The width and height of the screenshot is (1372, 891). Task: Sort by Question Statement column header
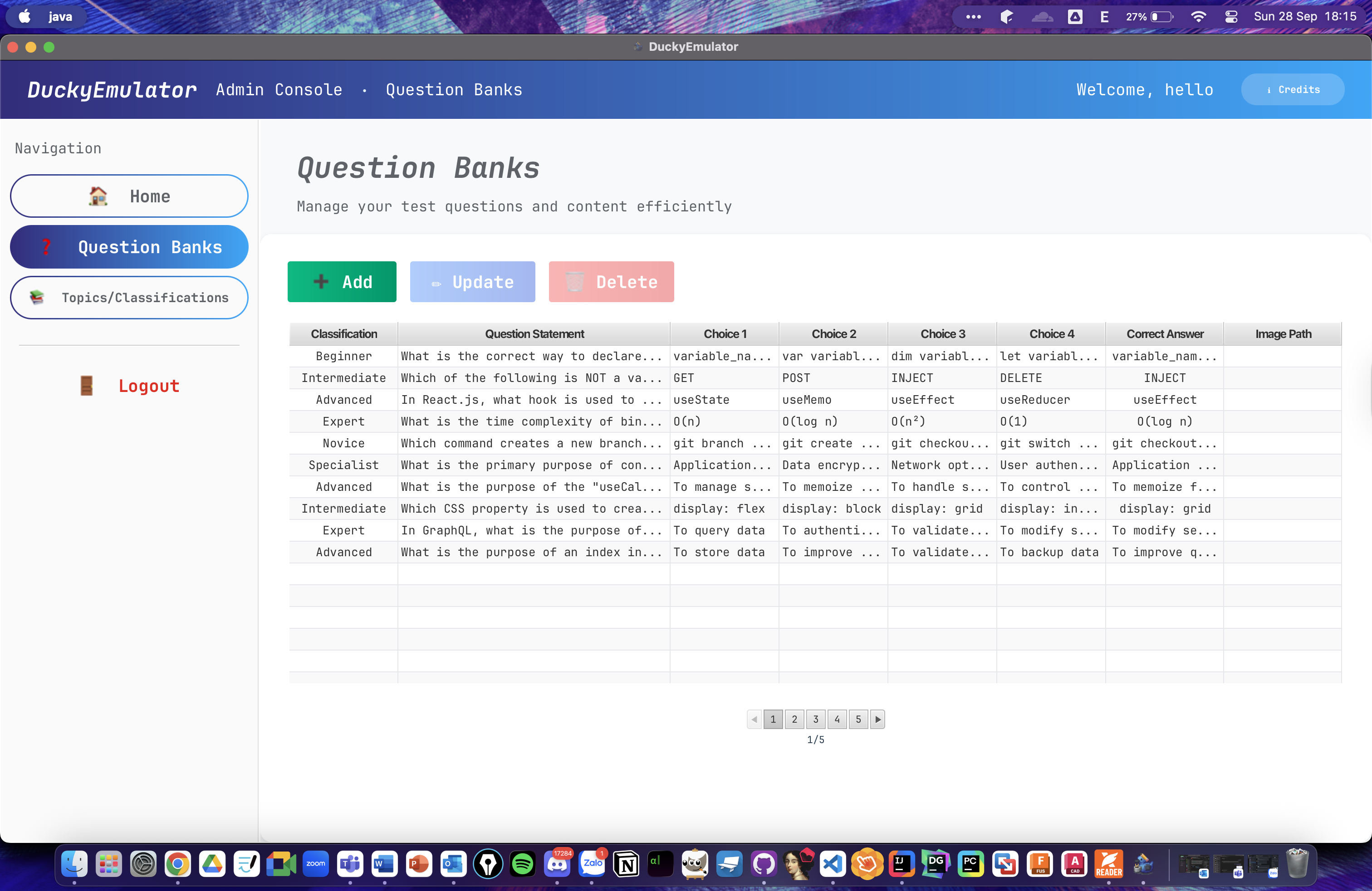tap(534, 334)
